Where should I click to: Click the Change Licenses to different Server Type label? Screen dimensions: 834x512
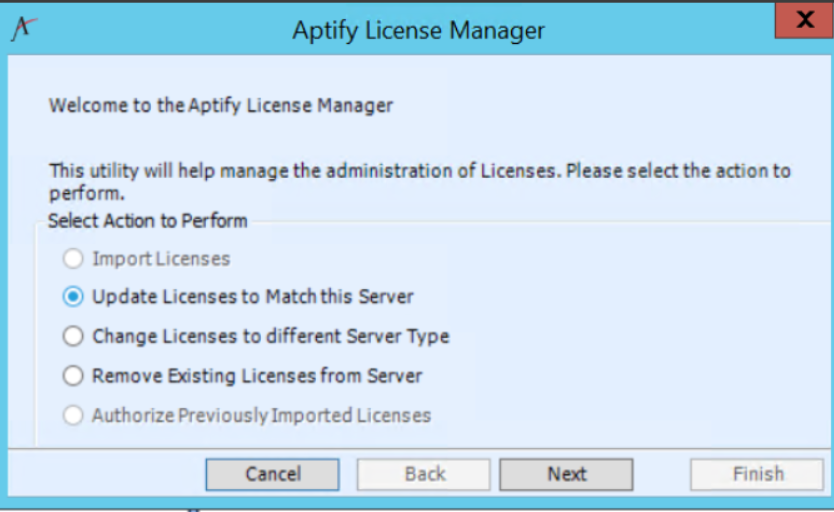pos(271,337)
